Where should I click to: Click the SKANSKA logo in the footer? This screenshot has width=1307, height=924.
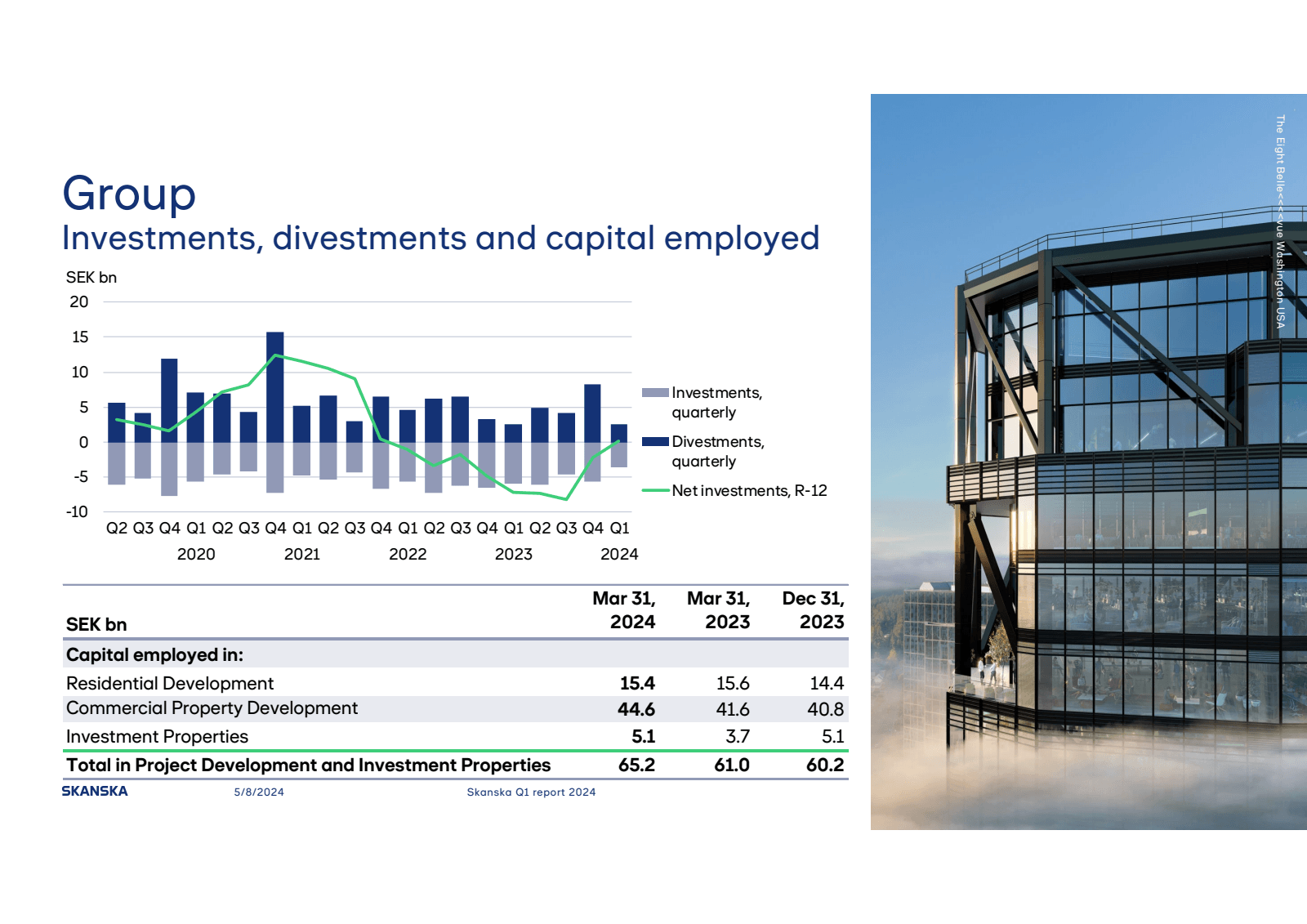click(x=95, y=791)
